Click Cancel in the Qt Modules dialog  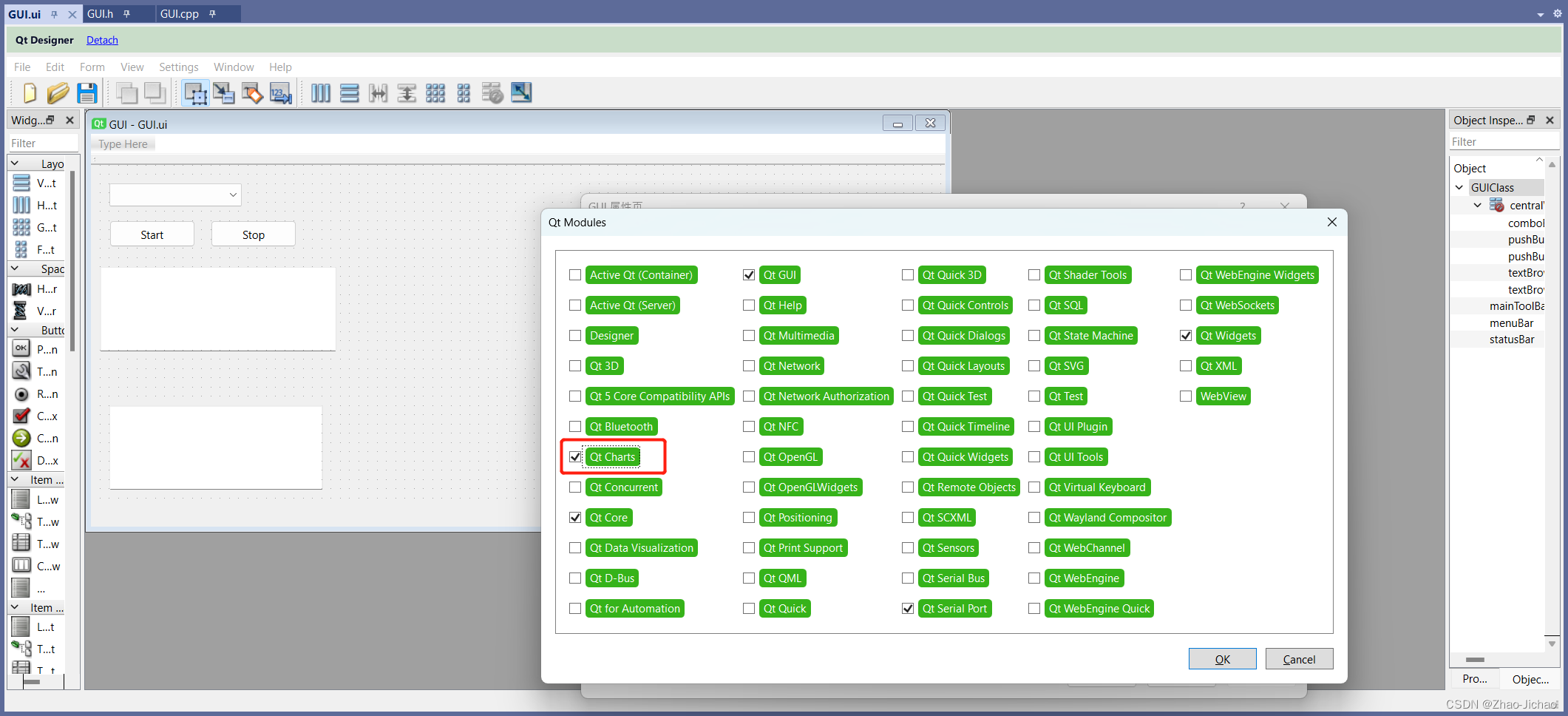pos(1299,659)
